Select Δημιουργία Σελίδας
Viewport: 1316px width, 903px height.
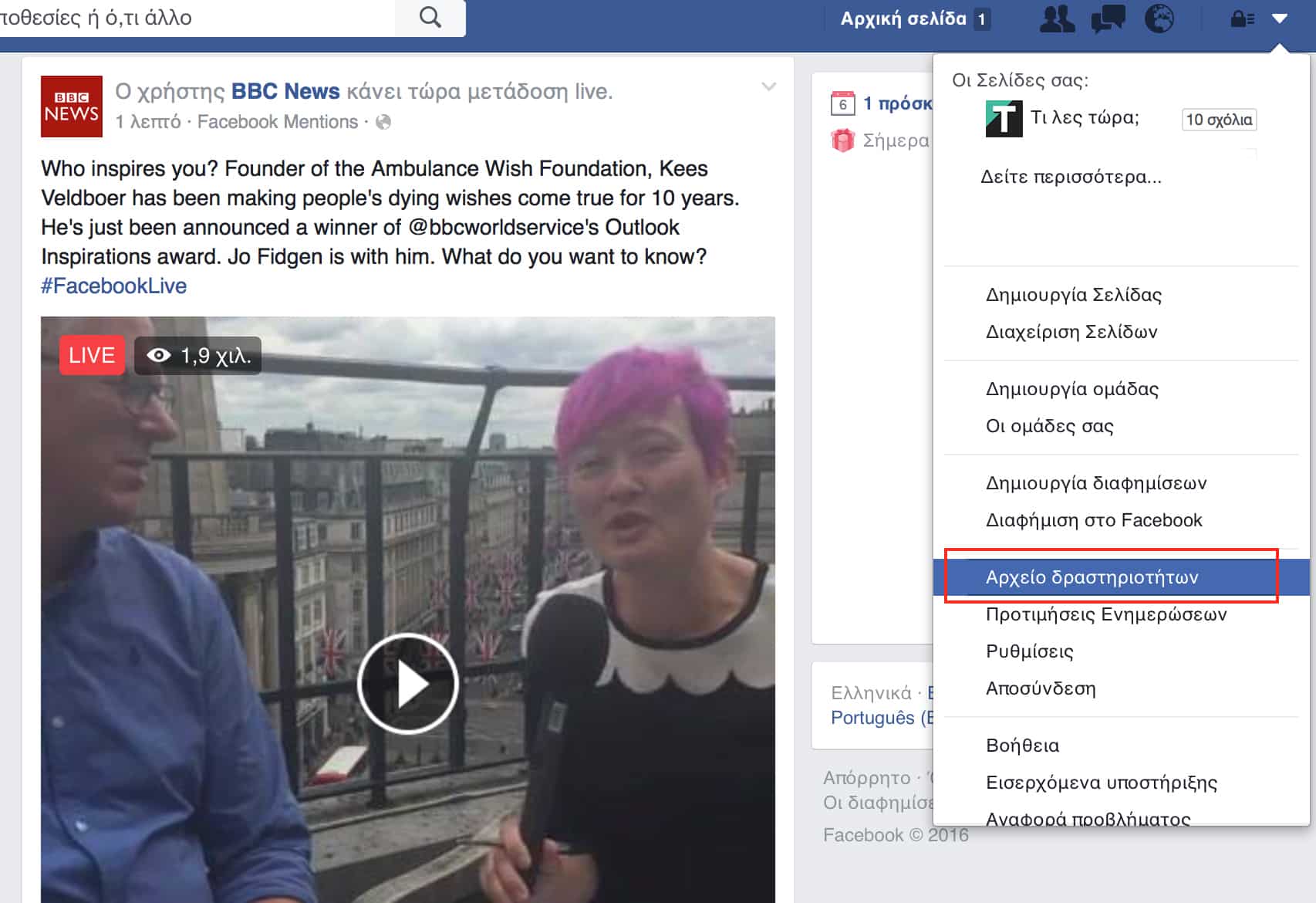(1073, 295)
